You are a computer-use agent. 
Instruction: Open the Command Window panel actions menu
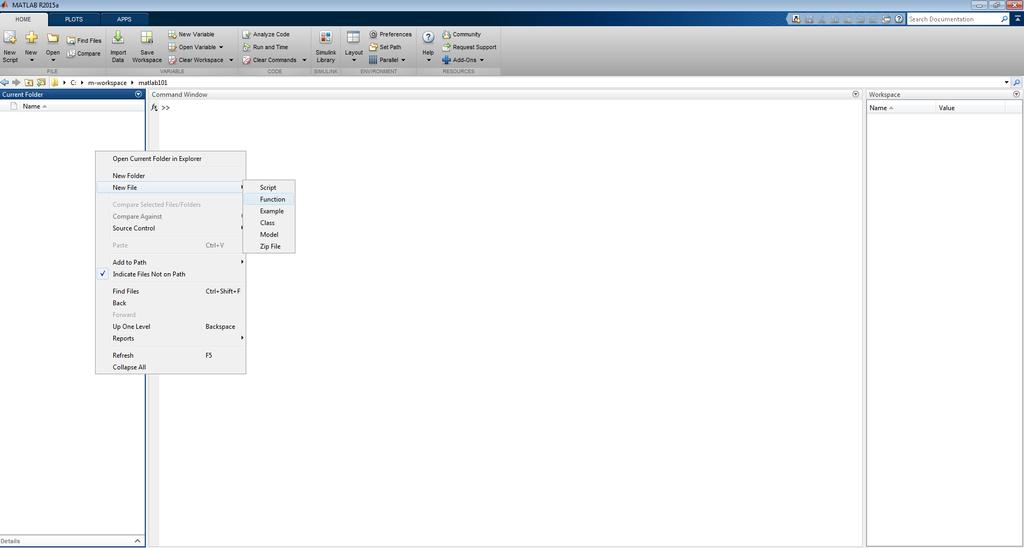point(856,95)
